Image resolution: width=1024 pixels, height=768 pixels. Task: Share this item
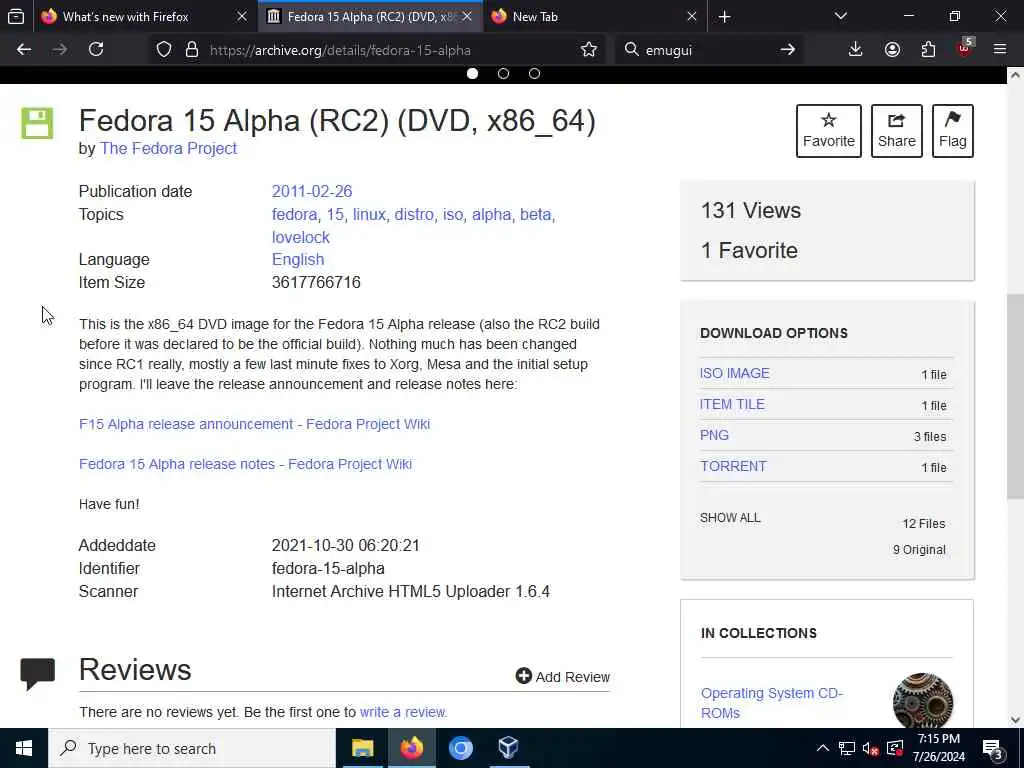click(897, 131)
